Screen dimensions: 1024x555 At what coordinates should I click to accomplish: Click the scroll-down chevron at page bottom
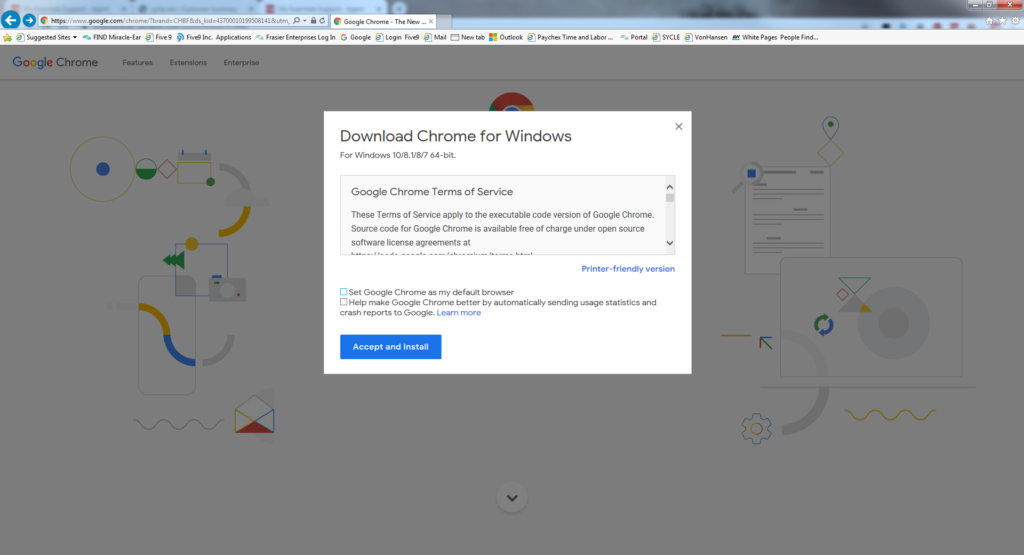pyautogui.click(x=512, y=498)
